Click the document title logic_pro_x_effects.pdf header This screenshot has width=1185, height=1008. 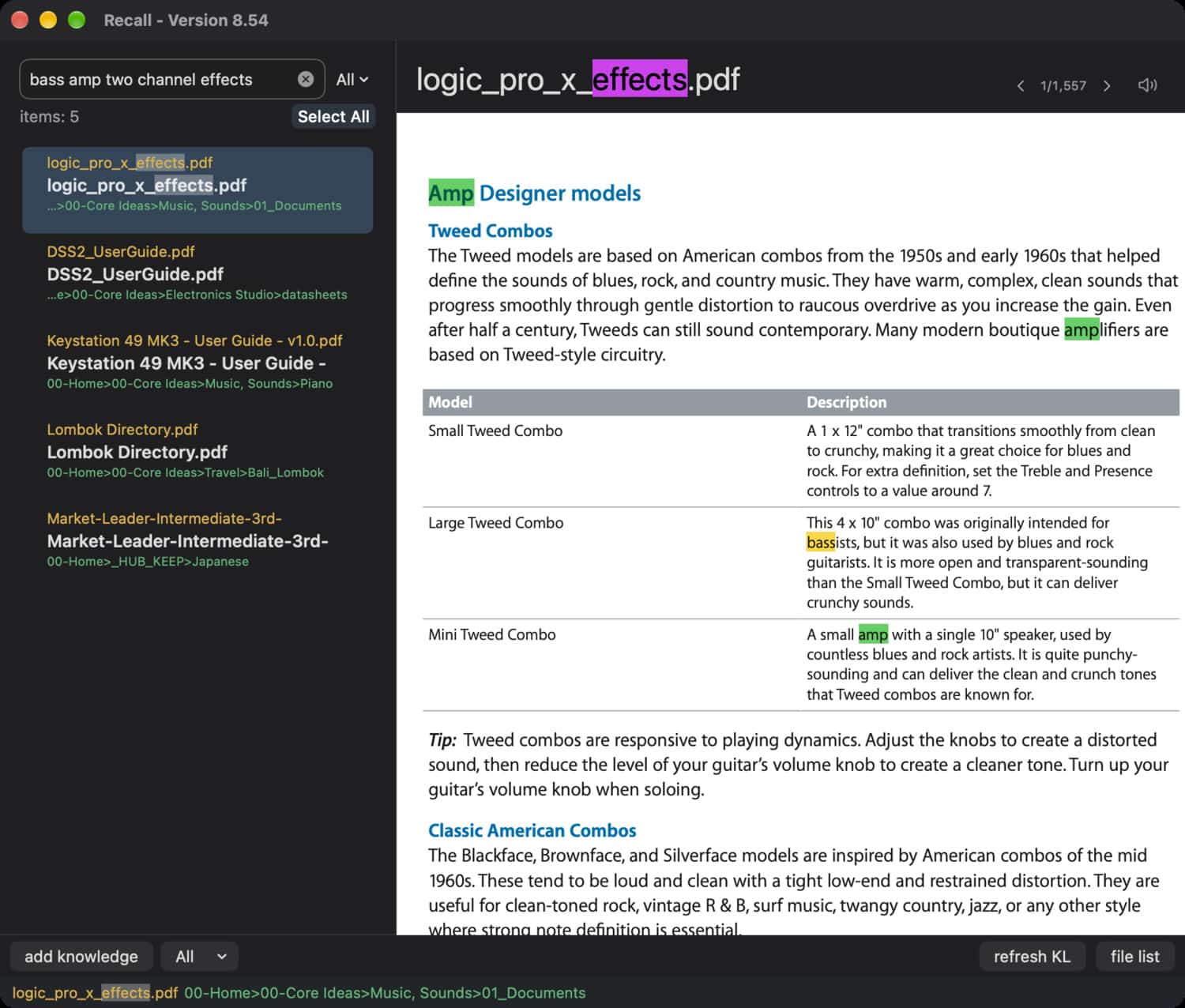click(577, 79)
